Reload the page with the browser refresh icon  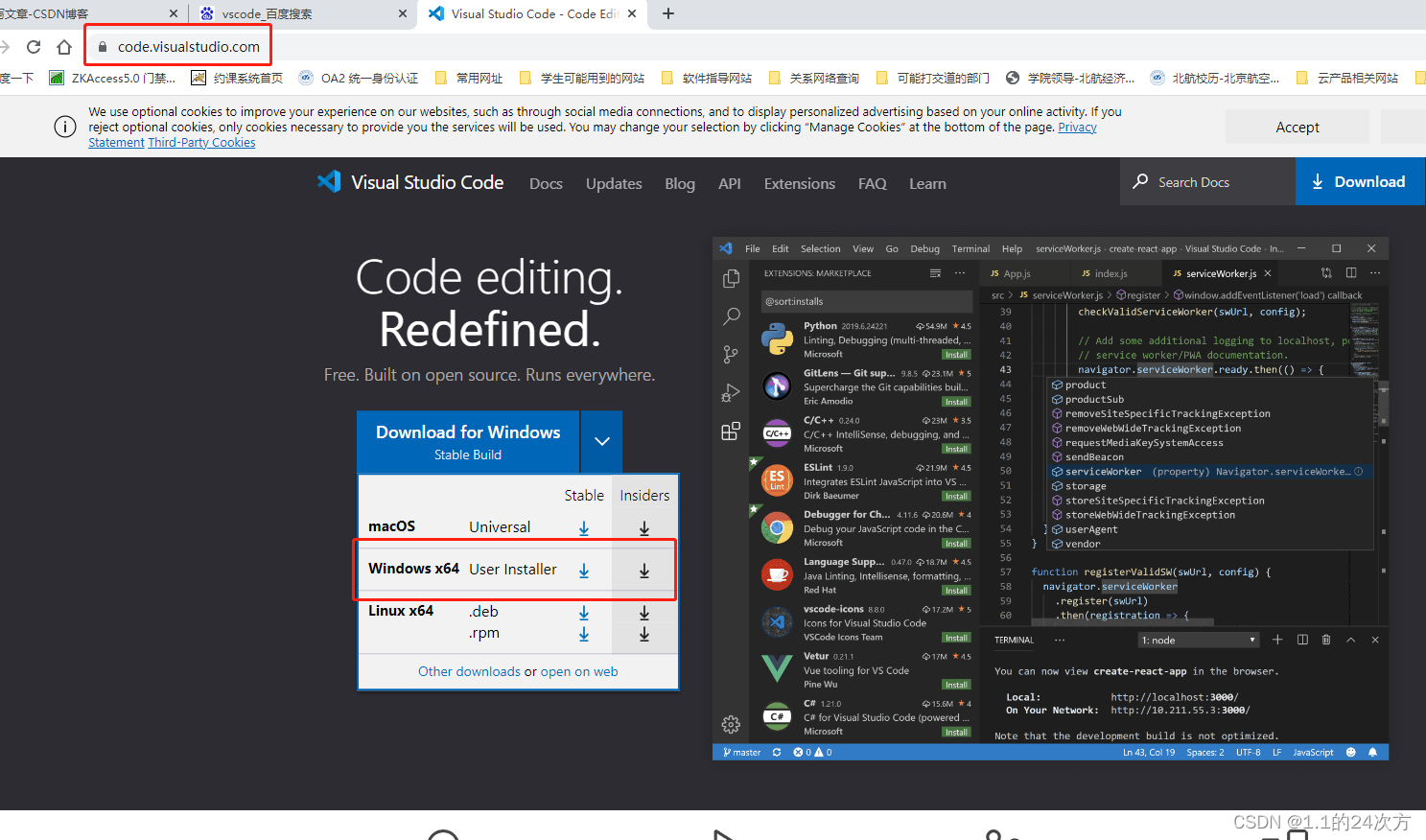pyautogui.click(x=34, y=46)
